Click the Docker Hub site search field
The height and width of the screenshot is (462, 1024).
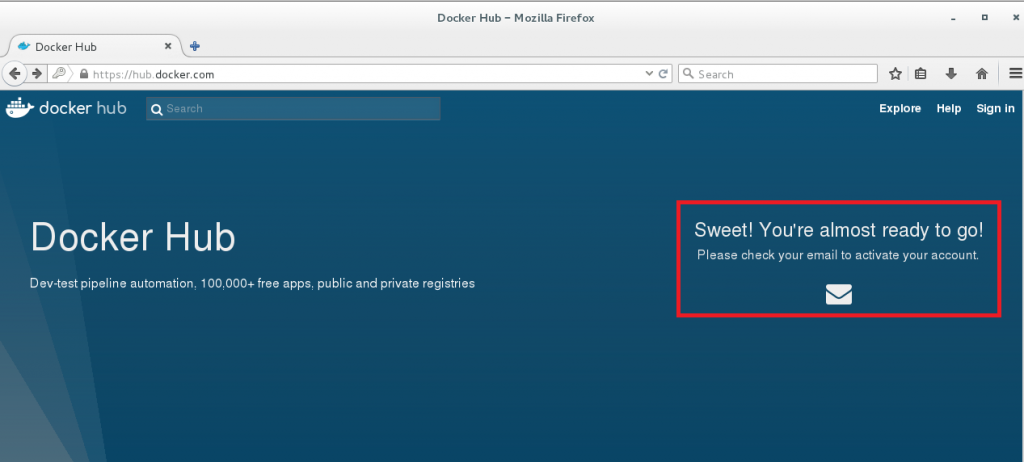click(x=293, y=108)
